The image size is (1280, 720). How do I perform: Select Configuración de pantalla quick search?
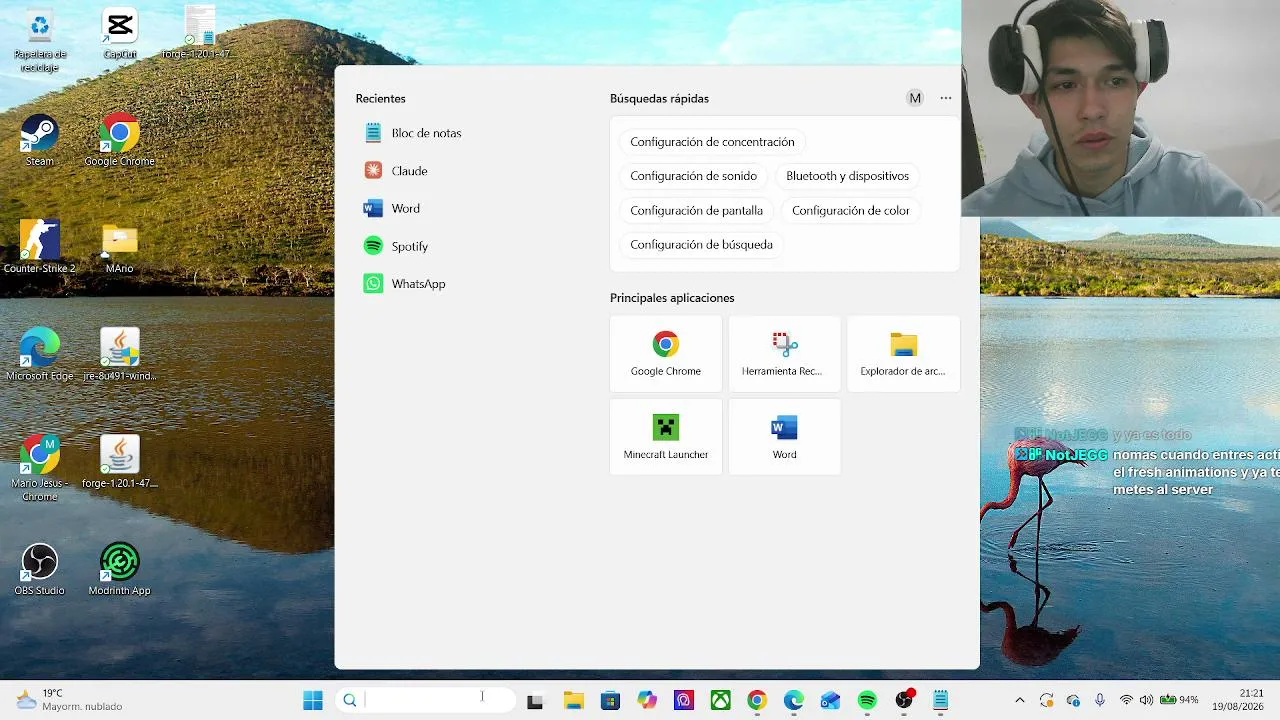[696, 211]
